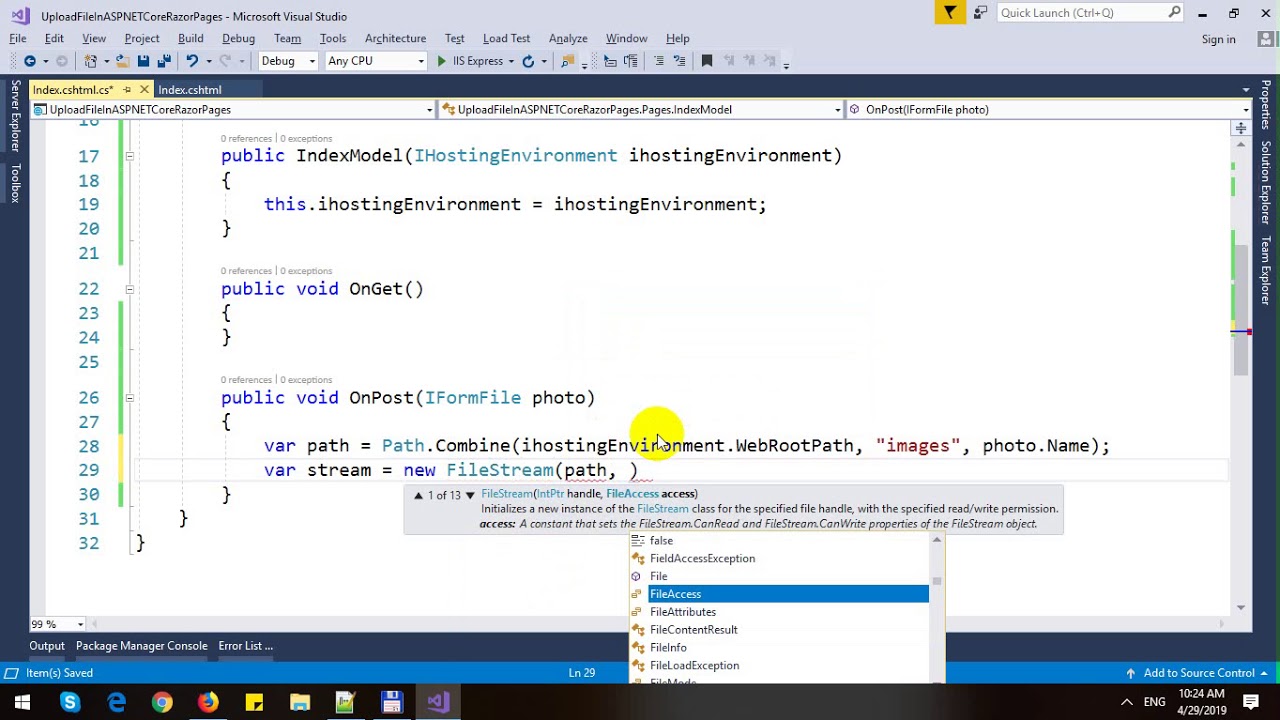The image size is (1280, 720).
Task: Open the Windows Action Center icon
Action: (x=1253, y=702)
